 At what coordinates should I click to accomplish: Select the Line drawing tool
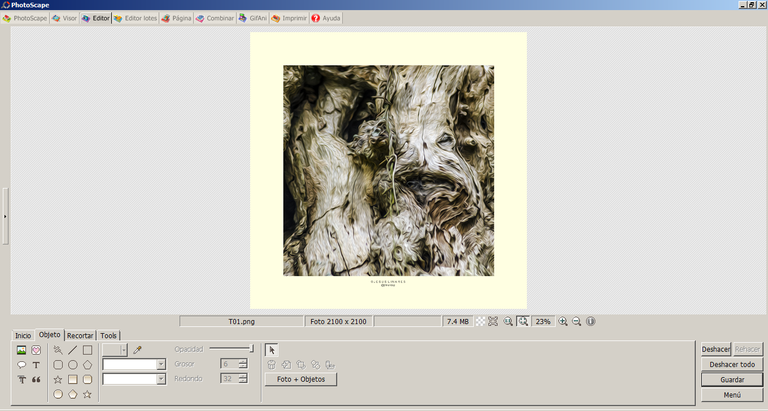72,350
